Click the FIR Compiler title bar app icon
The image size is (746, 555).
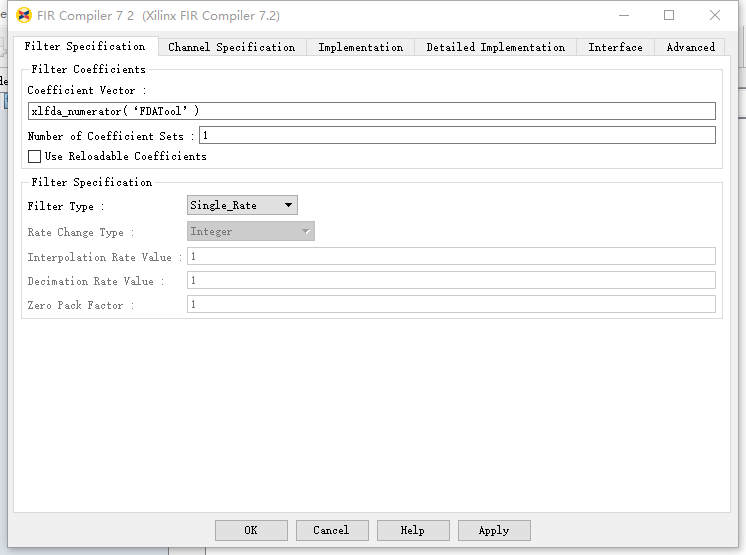click(23, 16)
